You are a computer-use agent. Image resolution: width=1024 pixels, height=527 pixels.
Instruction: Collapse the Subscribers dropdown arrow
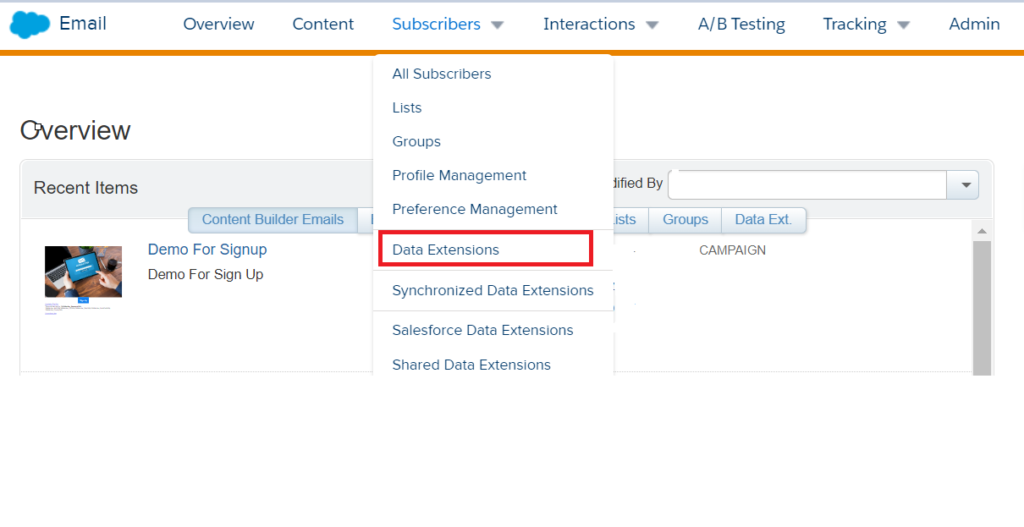[498, 25]
